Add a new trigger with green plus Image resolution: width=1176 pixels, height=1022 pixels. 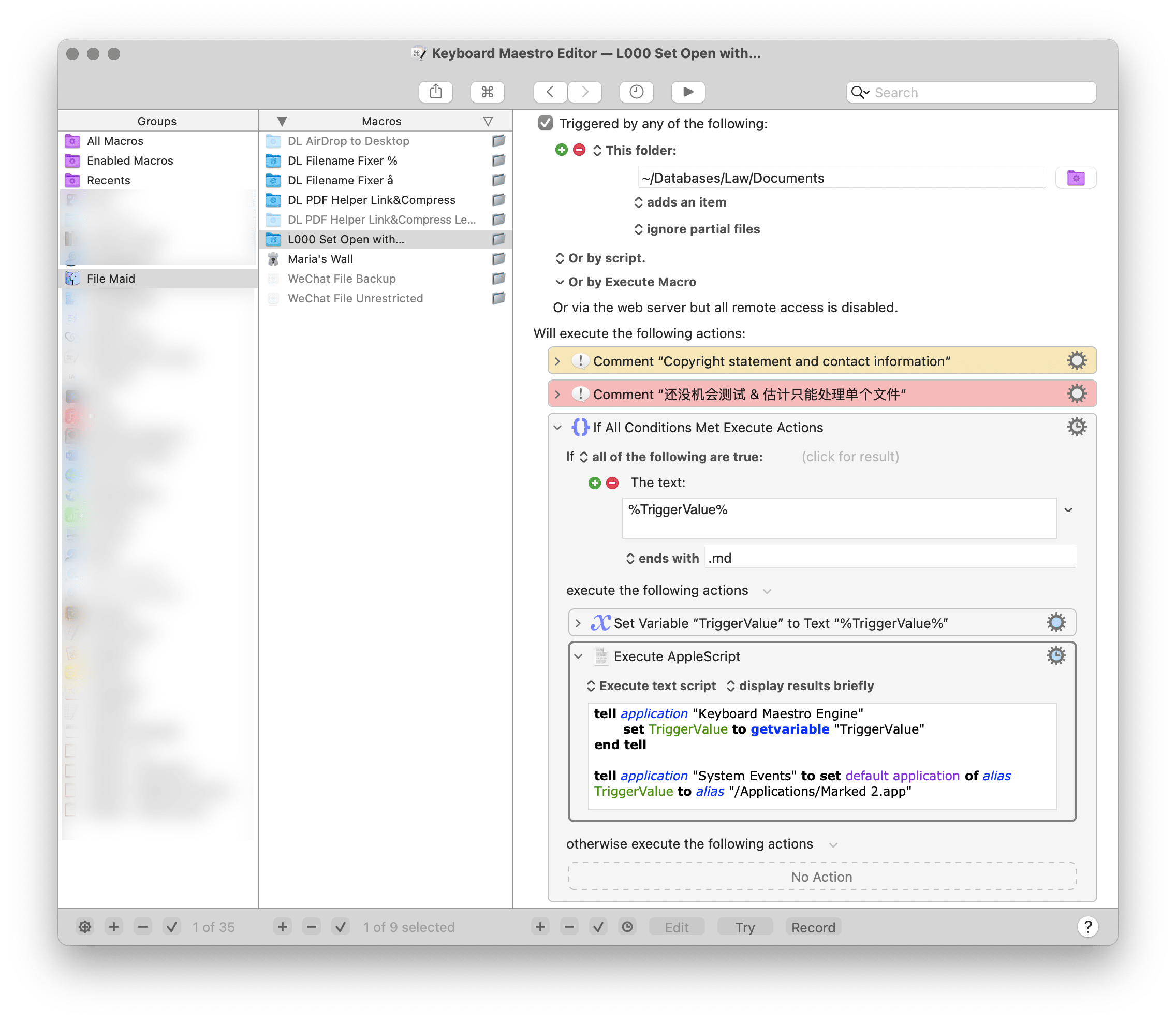click(562, 150)
